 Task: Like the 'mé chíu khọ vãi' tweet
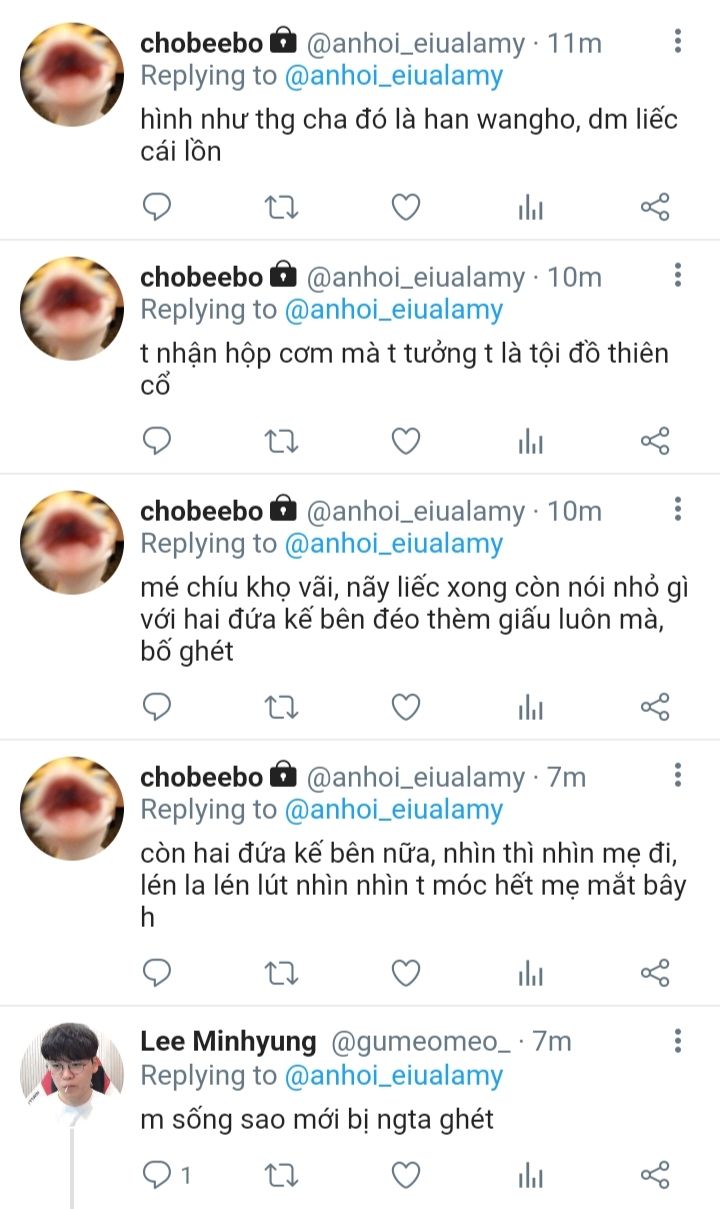(405, 708)
